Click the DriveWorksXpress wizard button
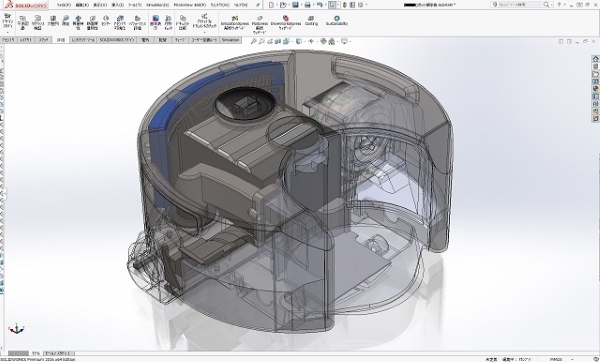The width and height of the screenshot is (600, 362). point(285,22)
